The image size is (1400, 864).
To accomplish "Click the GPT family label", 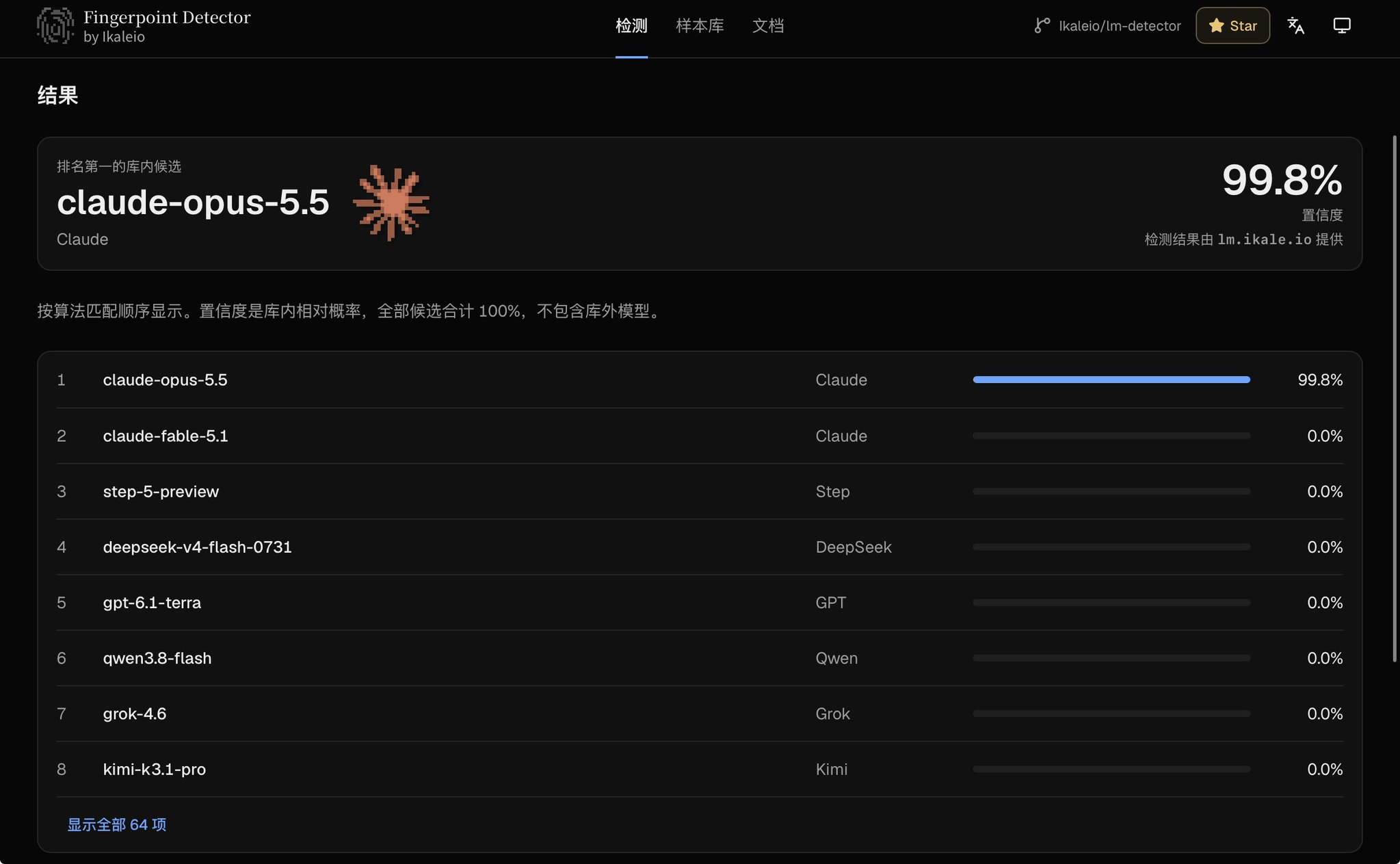I will (830, 602).
